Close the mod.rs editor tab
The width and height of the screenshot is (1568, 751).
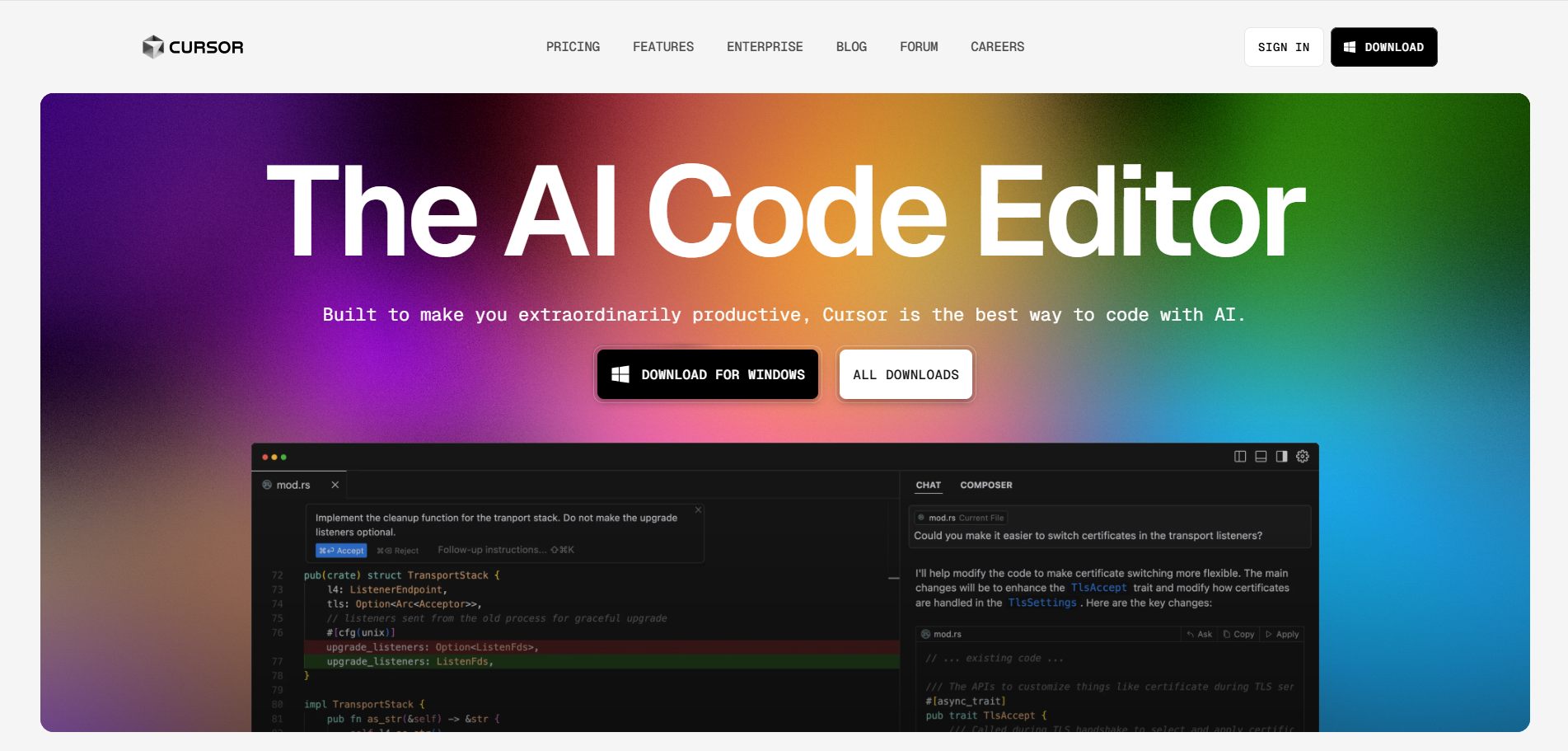335,485
